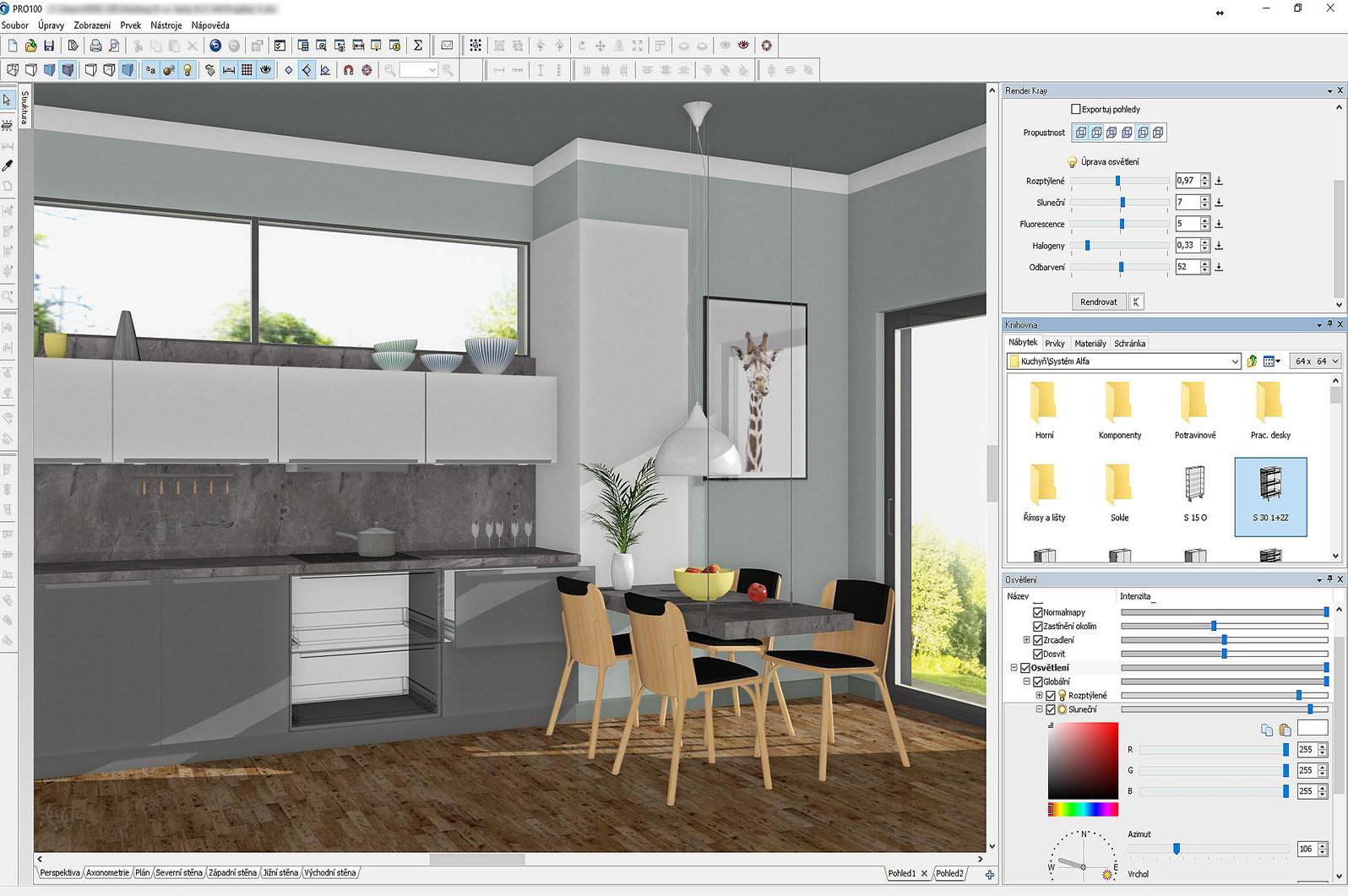Click the Save floppy disk icon
Screen dimensions: 1348x896
[x=49, y=46]
